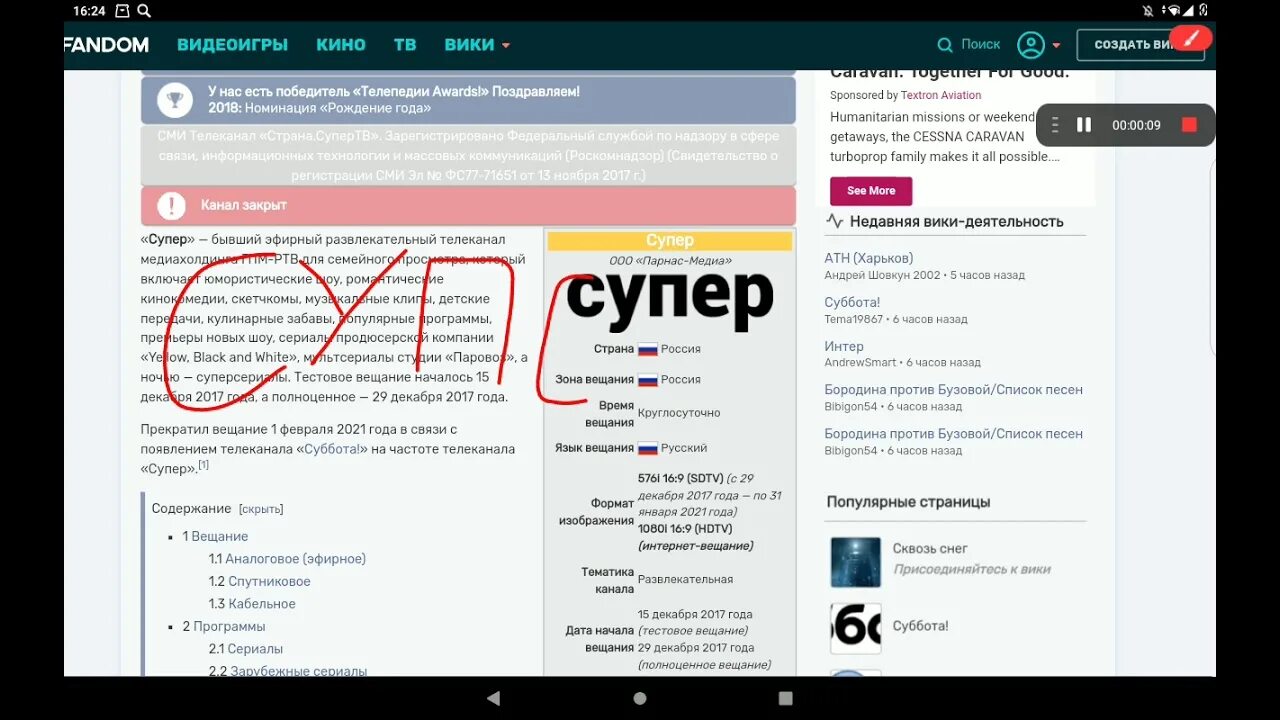This screenshot has width=1280, height=720.
Task: Open the ВИДЕОИГРЫ section
Action: 232,45
